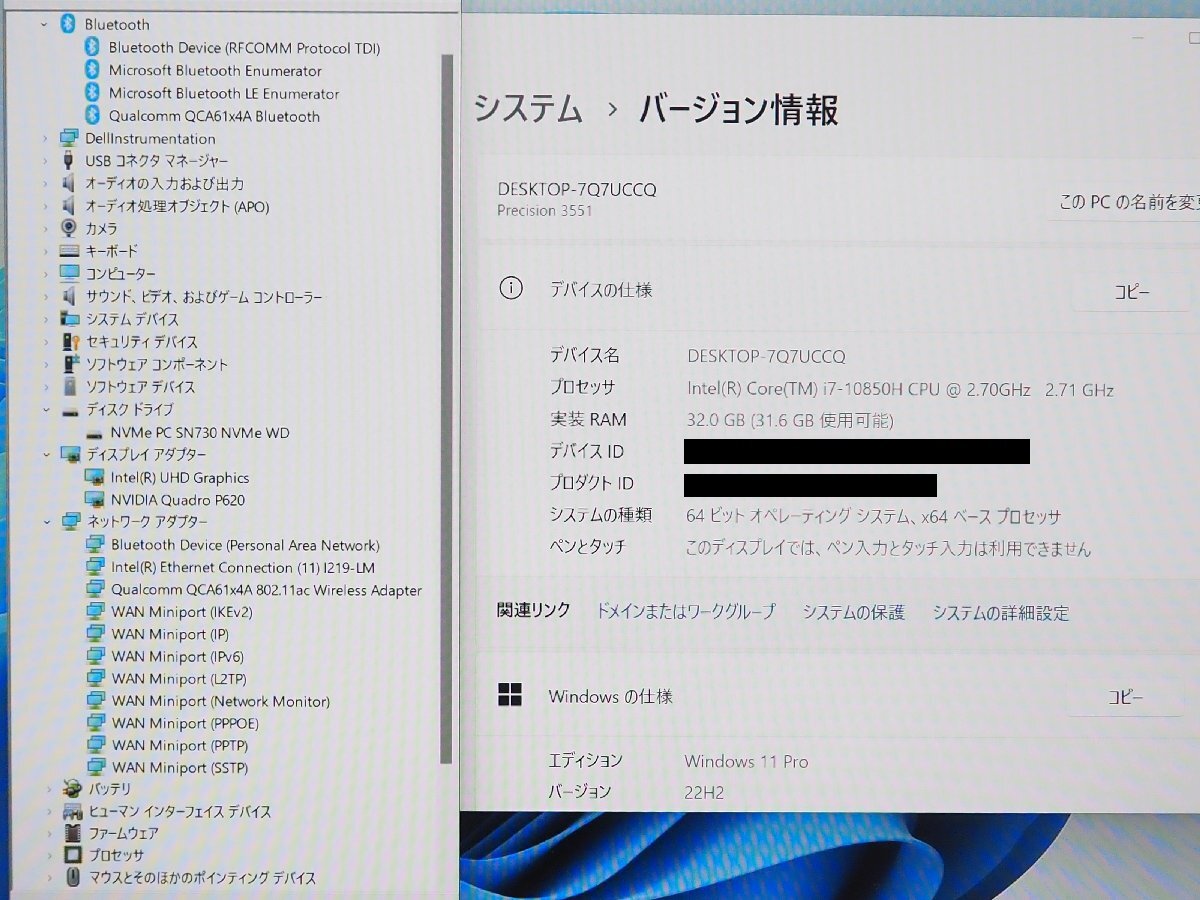Viewport: 1200px width, 900px height.
Task: Click the processor value i7-10850H text
Action: coord(900,389)
